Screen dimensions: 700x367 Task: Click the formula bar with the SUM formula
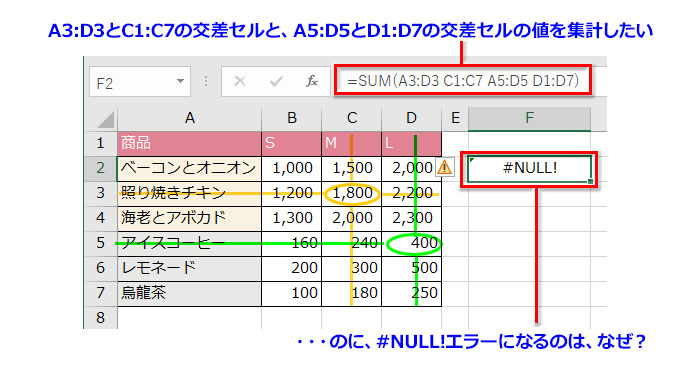[x=463, y=81]
